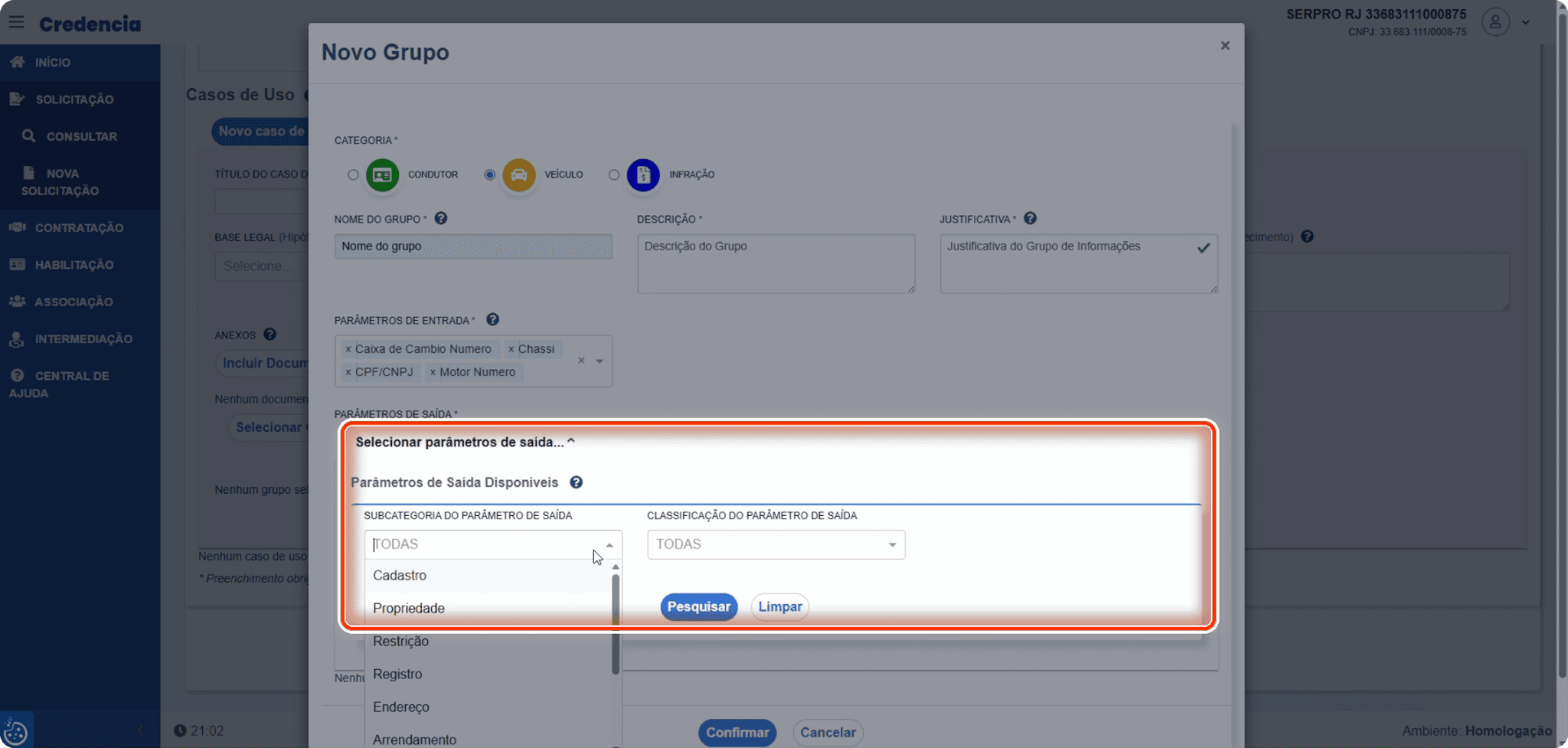Click the green Condutor category icon
Image resolution: width=1568 pixels, height=748 pixels.
pos(382,175)
